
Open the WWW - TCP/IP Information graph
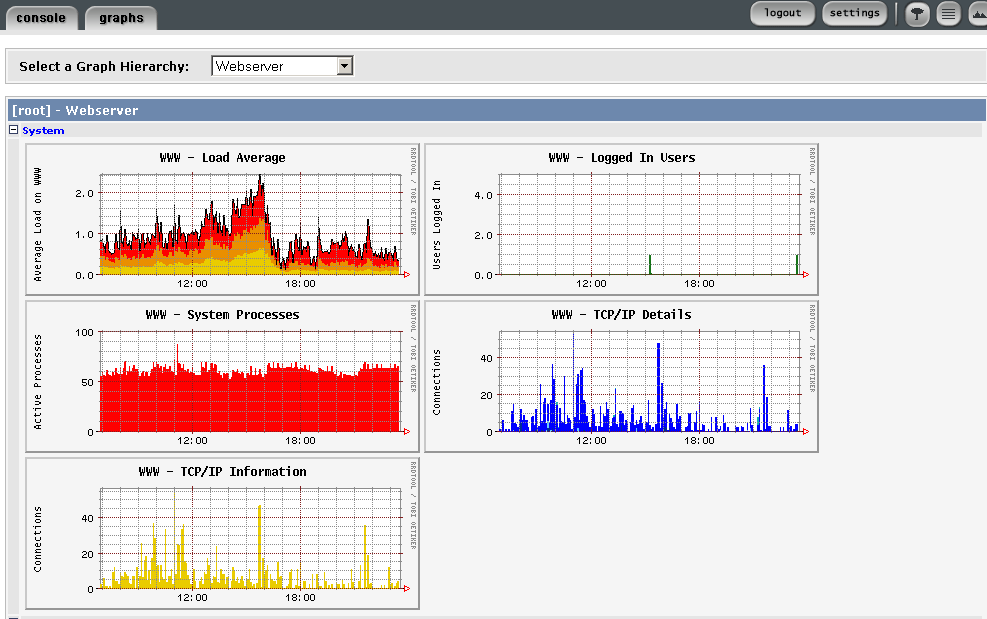click(222, 533)
